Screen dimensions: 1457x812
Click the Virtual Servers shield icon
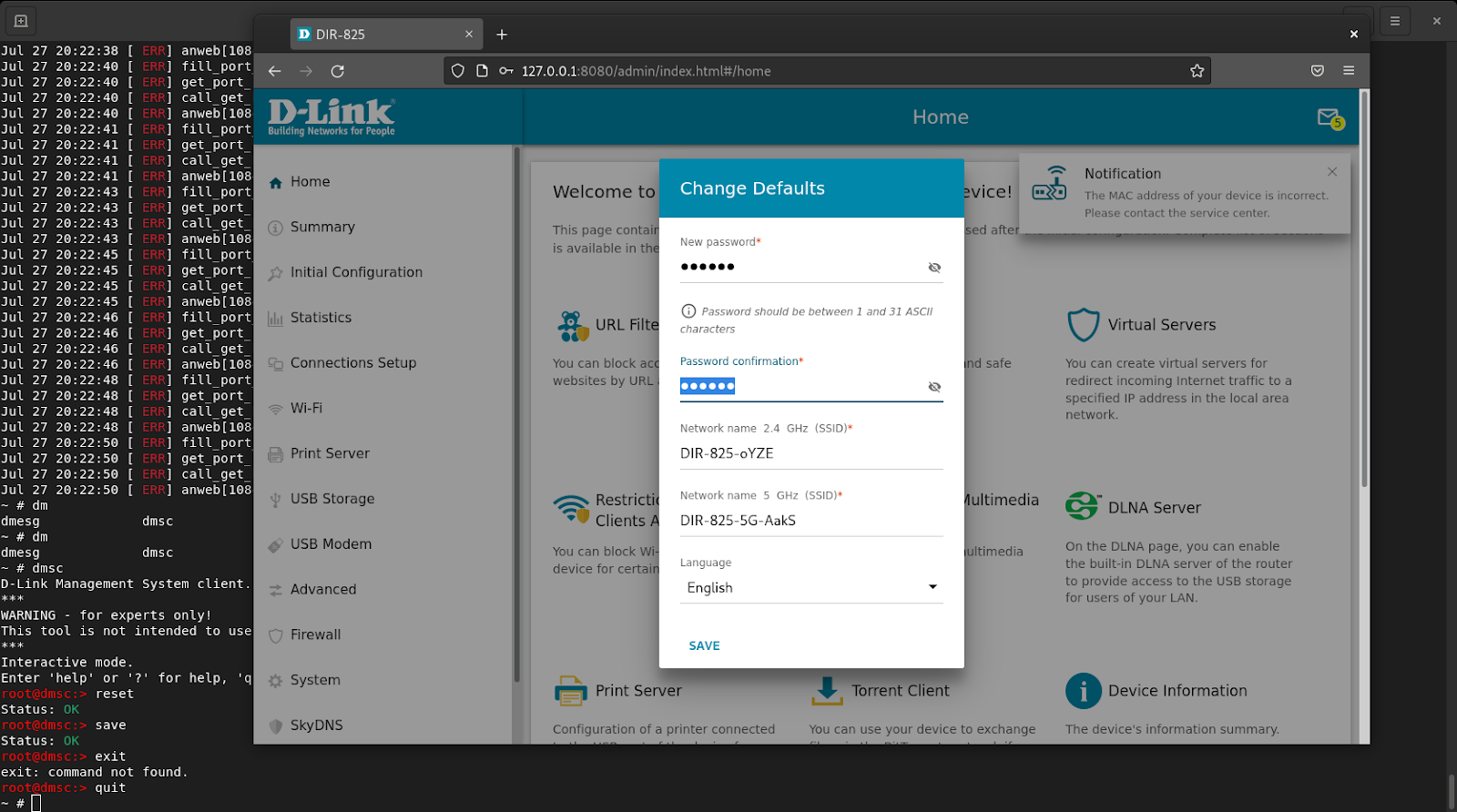[x=1083, y=325]
